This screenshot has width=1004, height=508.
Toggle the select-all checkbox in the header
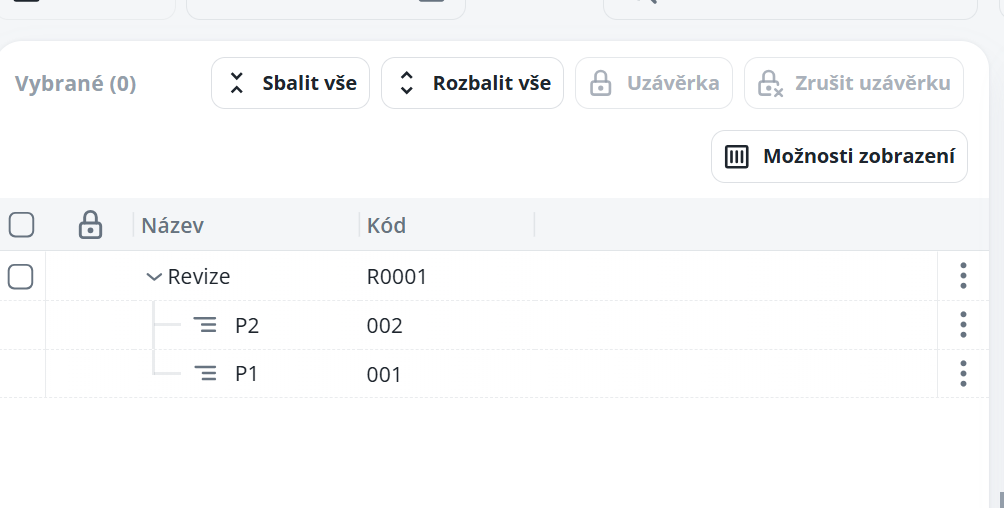[x=21, y=225]
